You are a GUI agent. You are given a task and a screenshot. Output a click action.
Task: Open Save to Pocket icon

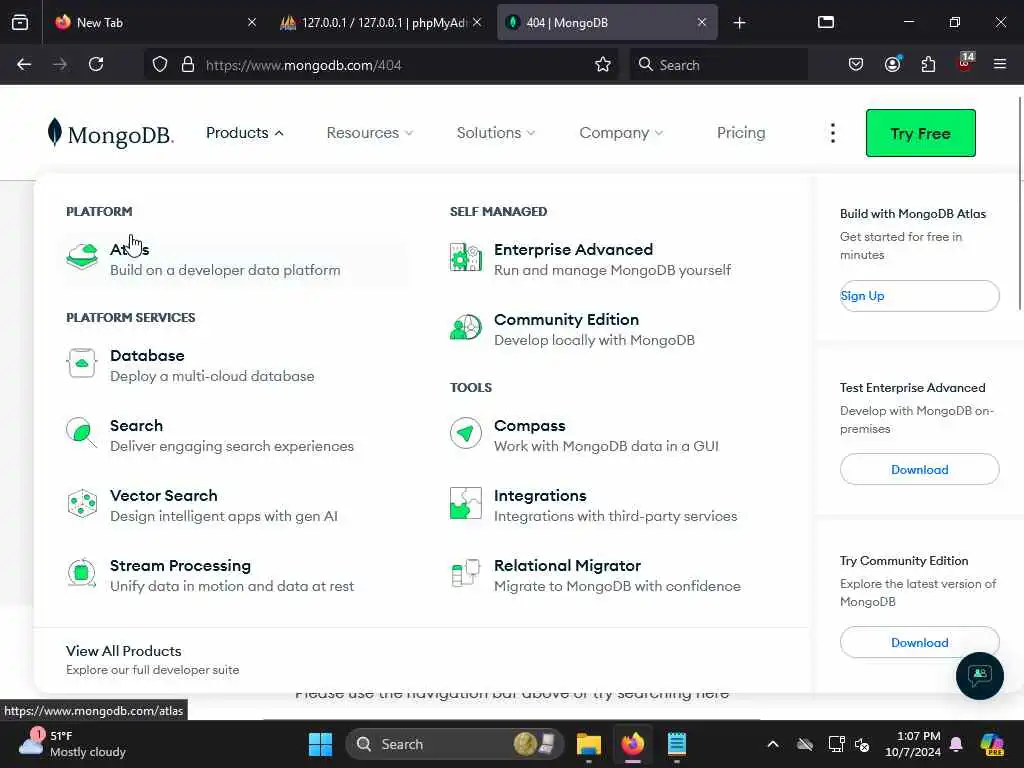coord(856,64)
